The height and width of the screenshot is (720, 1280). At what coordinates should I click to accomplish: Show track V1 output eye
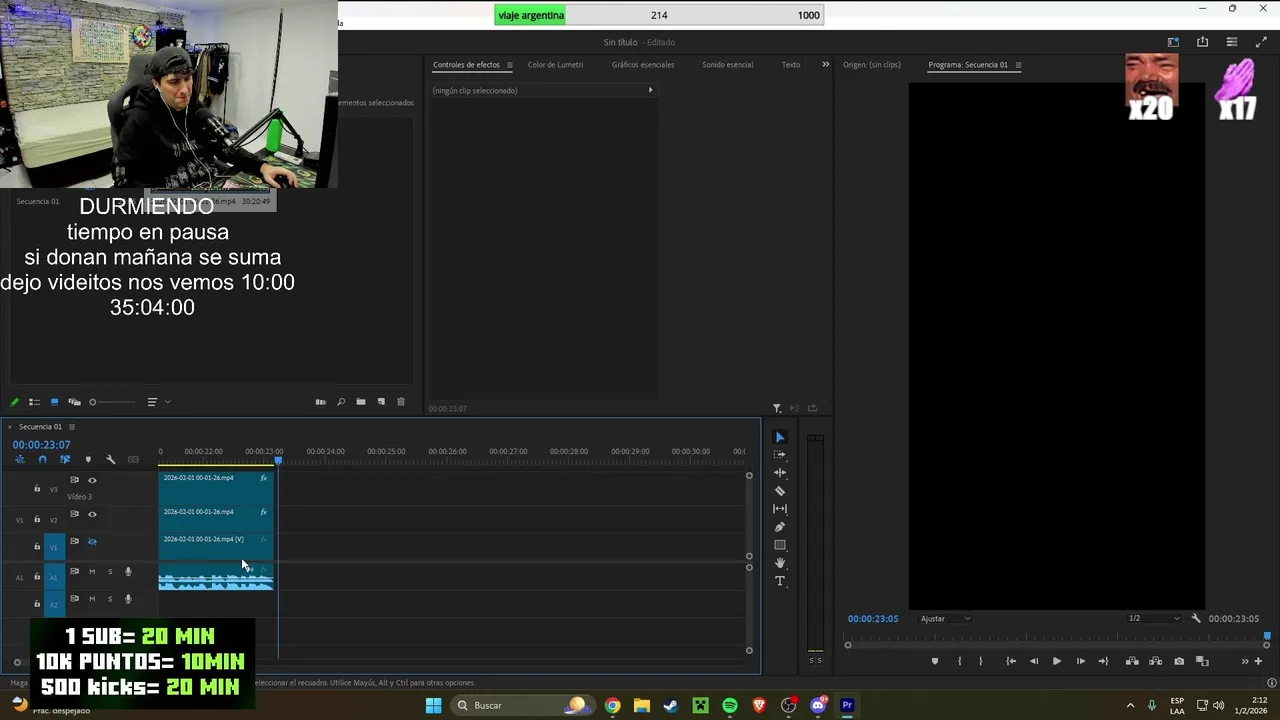pyautogui.click(x=92, y=541)
